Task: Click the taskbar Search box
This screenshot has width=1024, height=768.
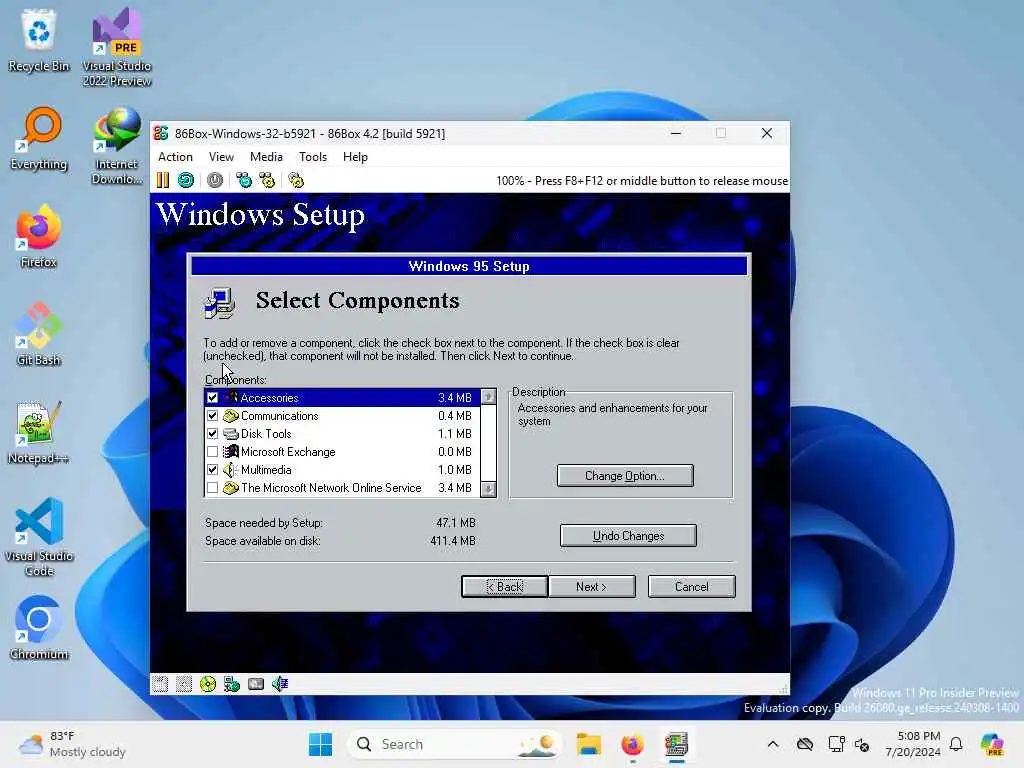Action: coord(455,744)
